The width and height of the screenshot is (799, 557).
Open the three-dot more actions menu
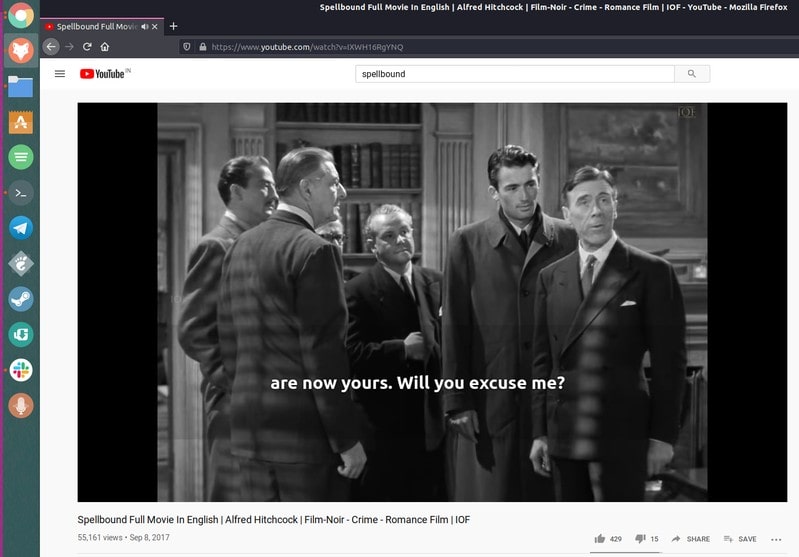tap(776, 539)
